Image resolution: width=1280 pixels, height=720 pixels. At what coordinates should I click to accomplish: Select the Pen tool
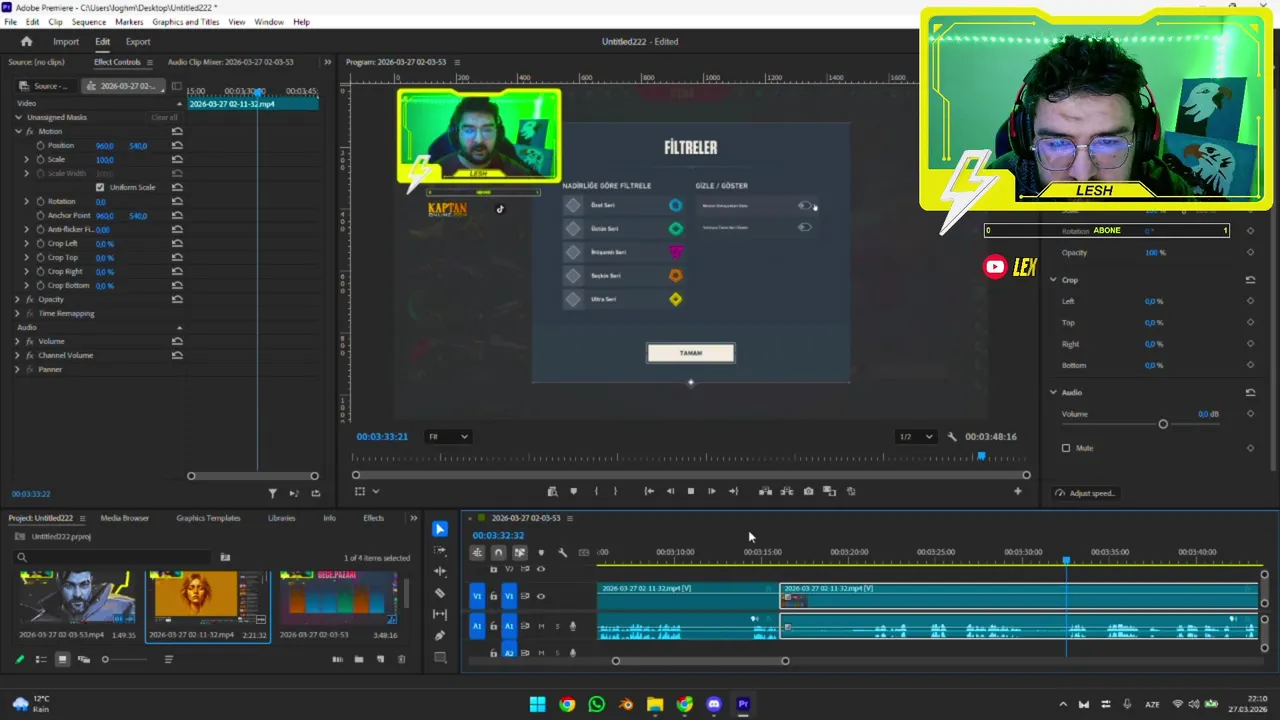(x=440, y=636)
